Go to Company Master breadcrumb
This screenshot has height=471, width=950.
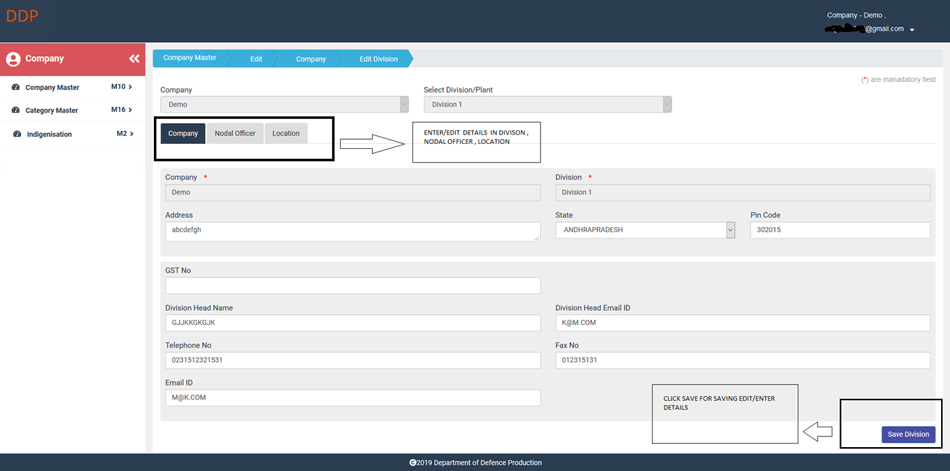[190, 58]
